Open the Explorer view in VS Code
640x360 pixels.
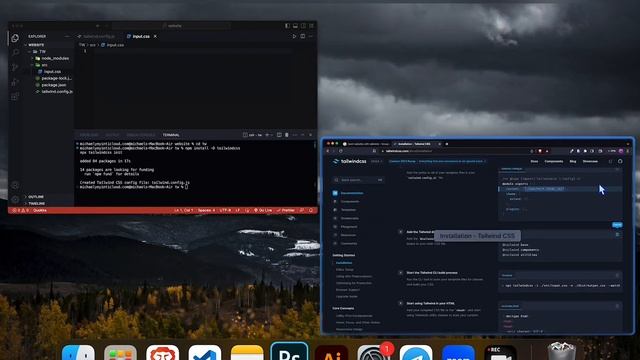tap(15, 38)
